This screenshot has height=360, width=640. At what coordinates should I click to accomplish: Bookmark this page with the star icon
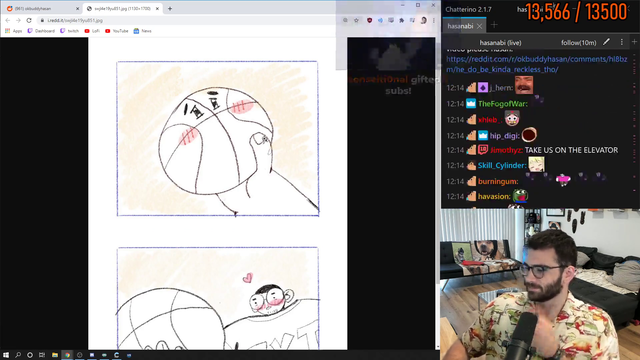coord(356,20)
